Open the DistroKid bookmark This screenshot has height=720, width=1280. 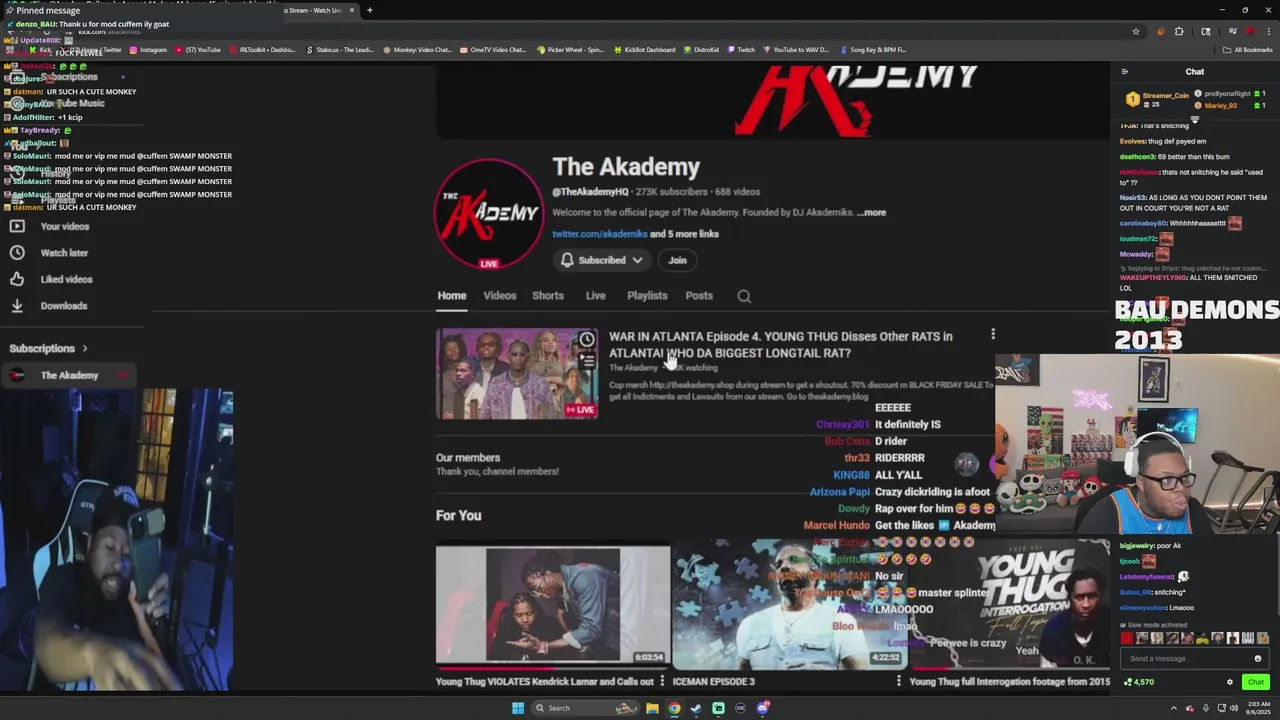(701, 50)
